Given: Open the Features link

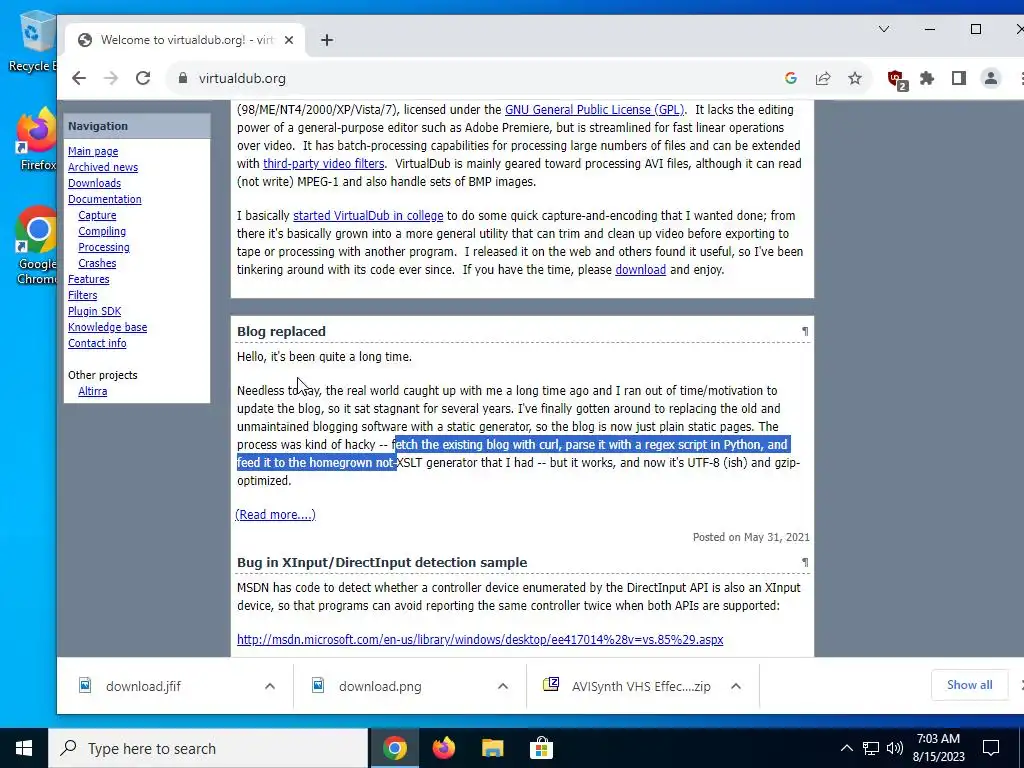Looking at the screenshot, I should 88,279.
